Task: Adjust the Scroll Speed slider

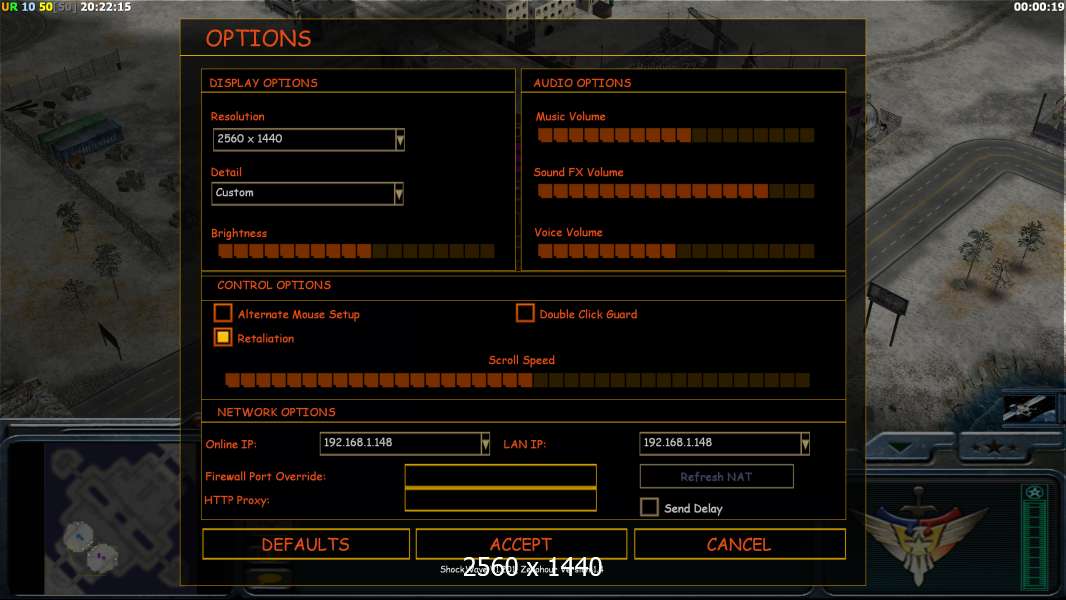Action: coord(517,380)
